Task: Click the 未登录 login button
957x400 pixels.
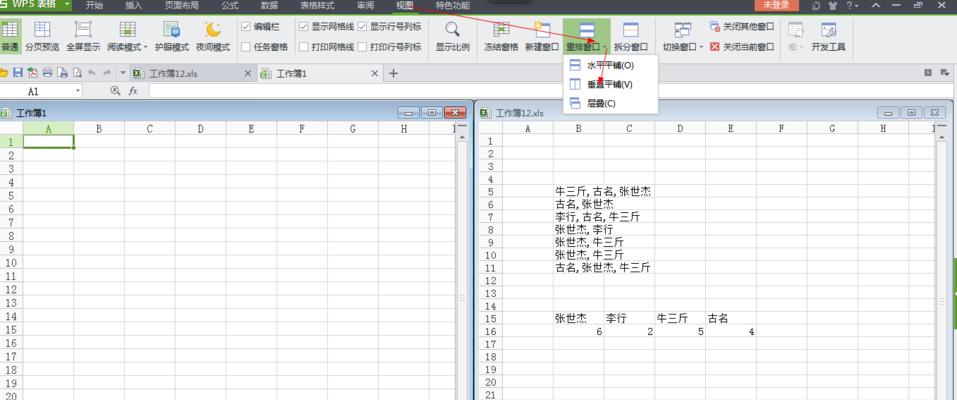Action: 775,6
